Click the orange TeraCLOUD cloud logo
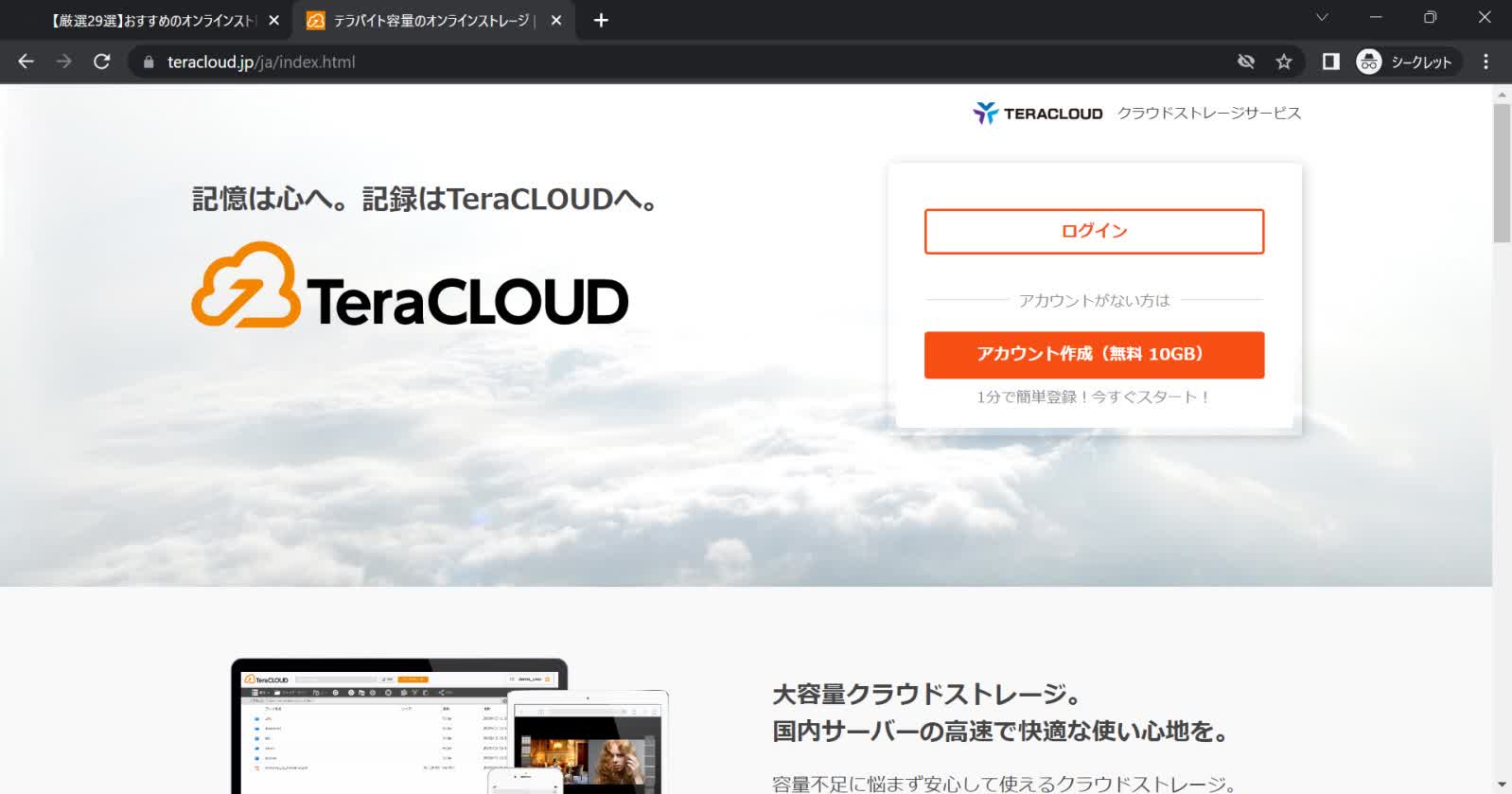This screenshot has width=1512, height=794. point(410,285)
